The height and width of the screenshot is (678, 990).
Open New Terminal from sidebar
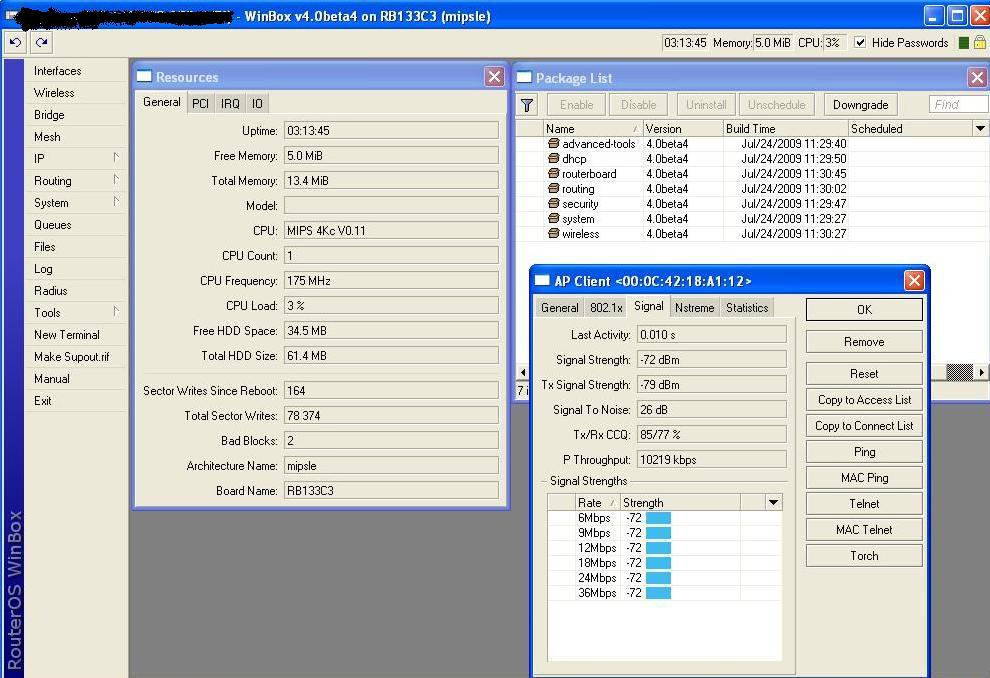[x=66, y=335]
